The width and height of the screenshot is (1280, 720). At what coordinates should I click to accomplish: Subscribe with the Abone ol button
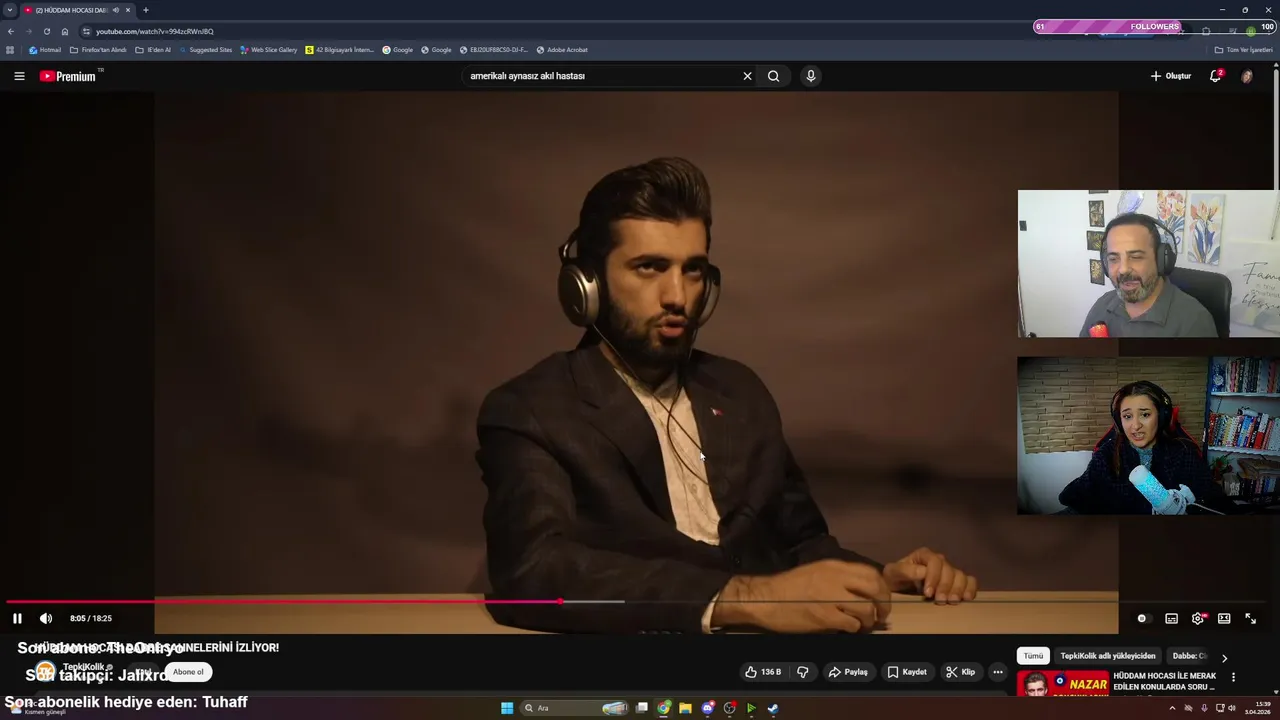click(188, 672)
